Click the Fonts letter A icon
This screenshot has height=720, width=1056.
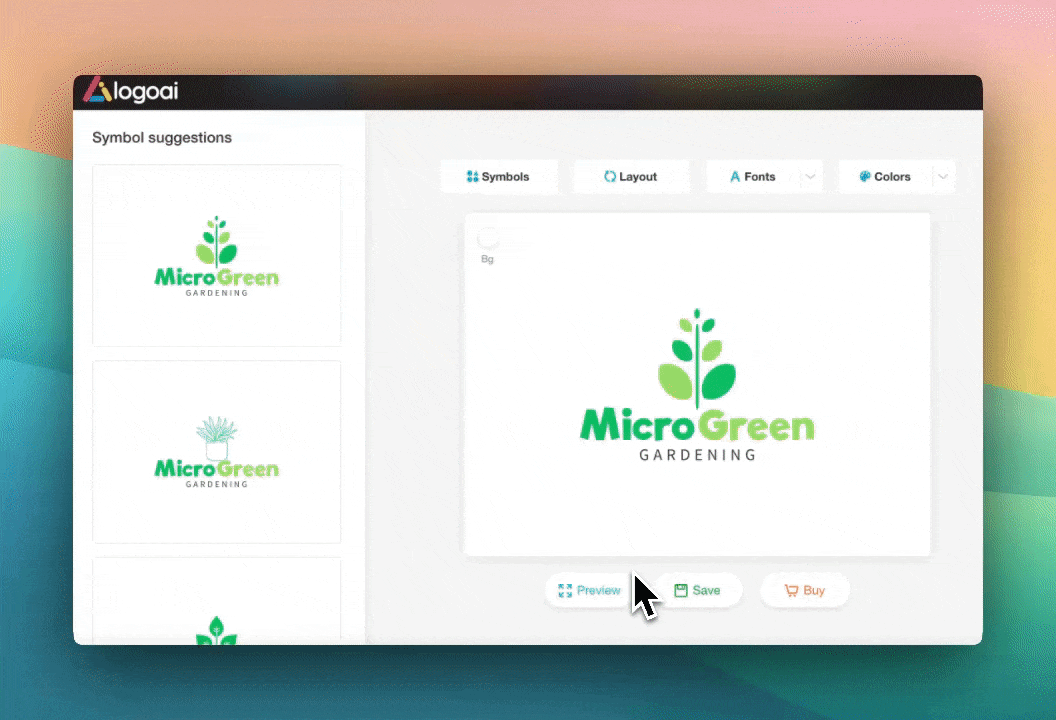point(735,177)
